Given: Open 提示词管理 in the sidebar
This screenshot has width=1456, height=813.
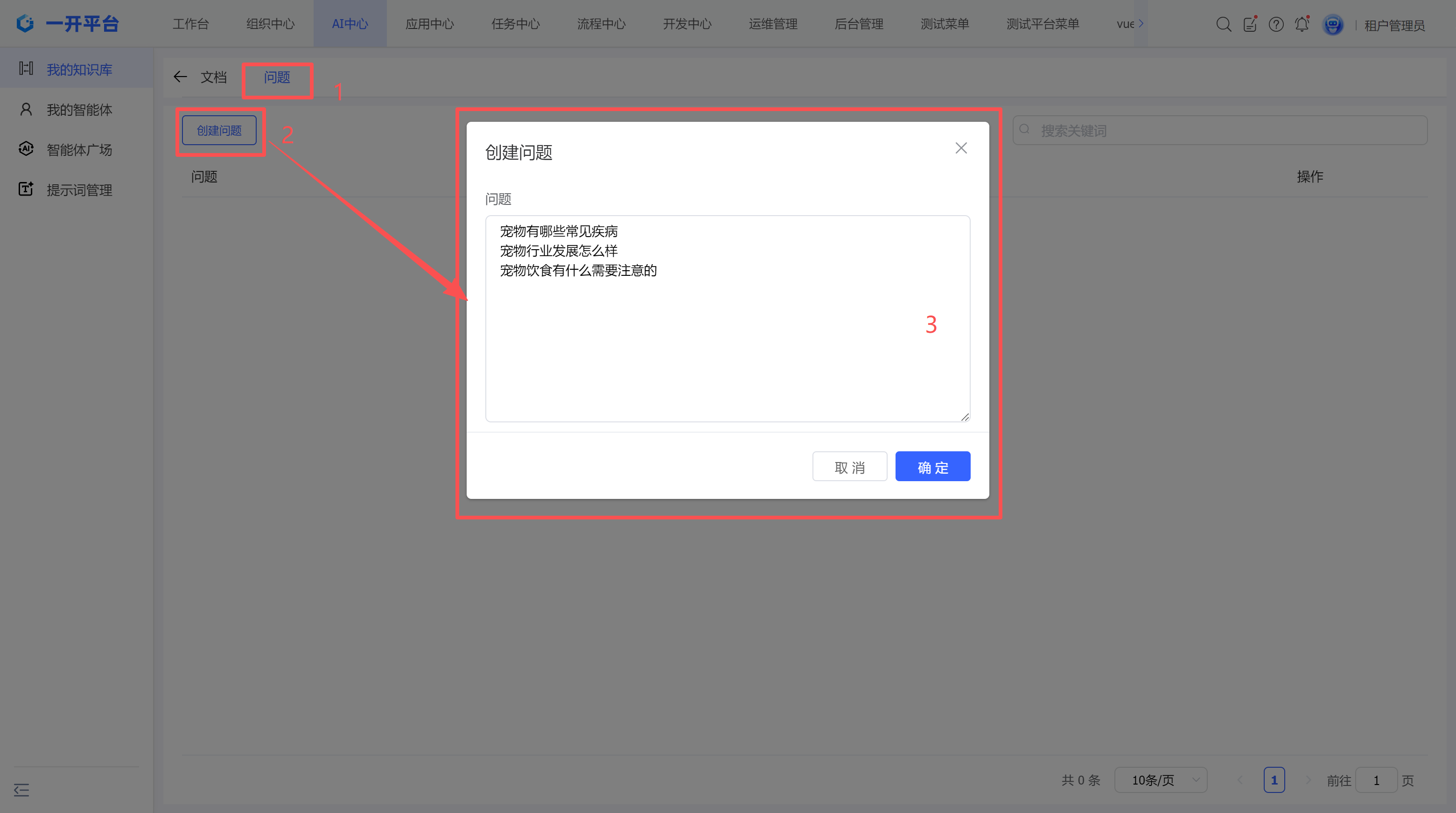Looking at the screenshot, I should [79, 190].
